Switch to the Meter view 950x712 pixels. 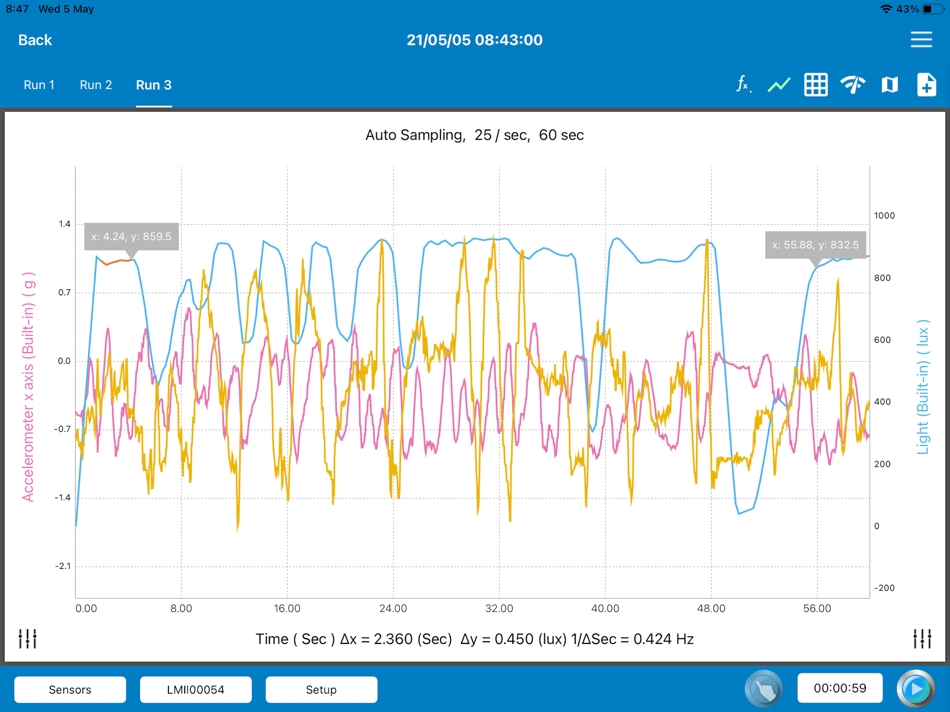click(x=853, y=85)
